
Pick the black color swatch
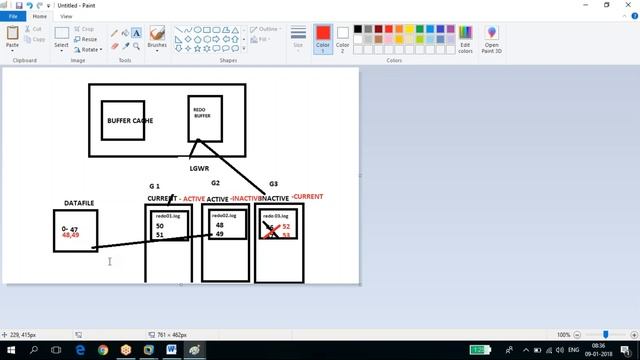click(x=358, y=29)
